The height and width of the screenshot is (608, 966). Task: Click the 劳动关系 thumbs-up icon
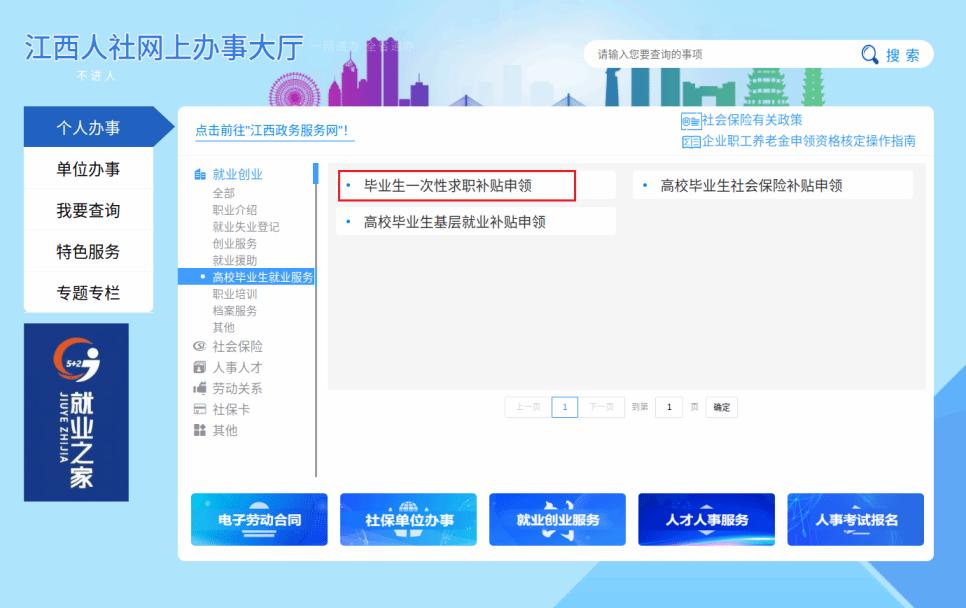[200, 388]
